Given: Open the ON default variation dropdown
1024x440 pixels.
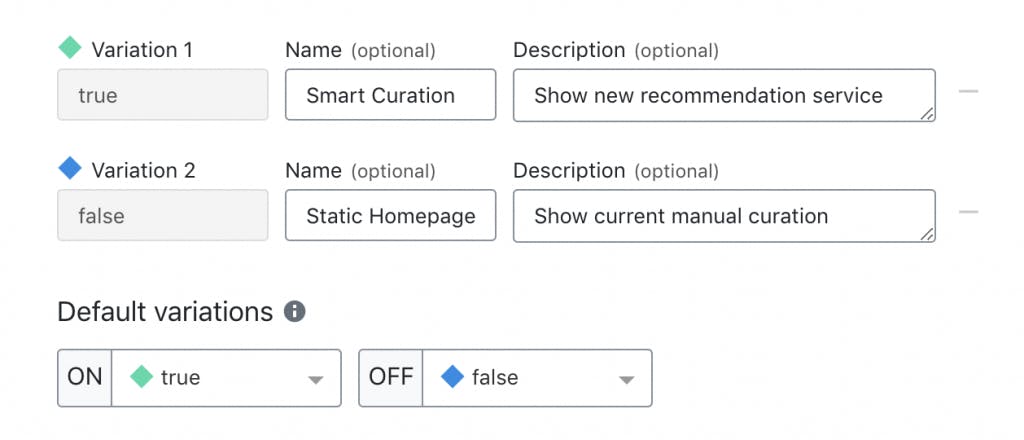Looking at the screenshot, I should (226, 378).
